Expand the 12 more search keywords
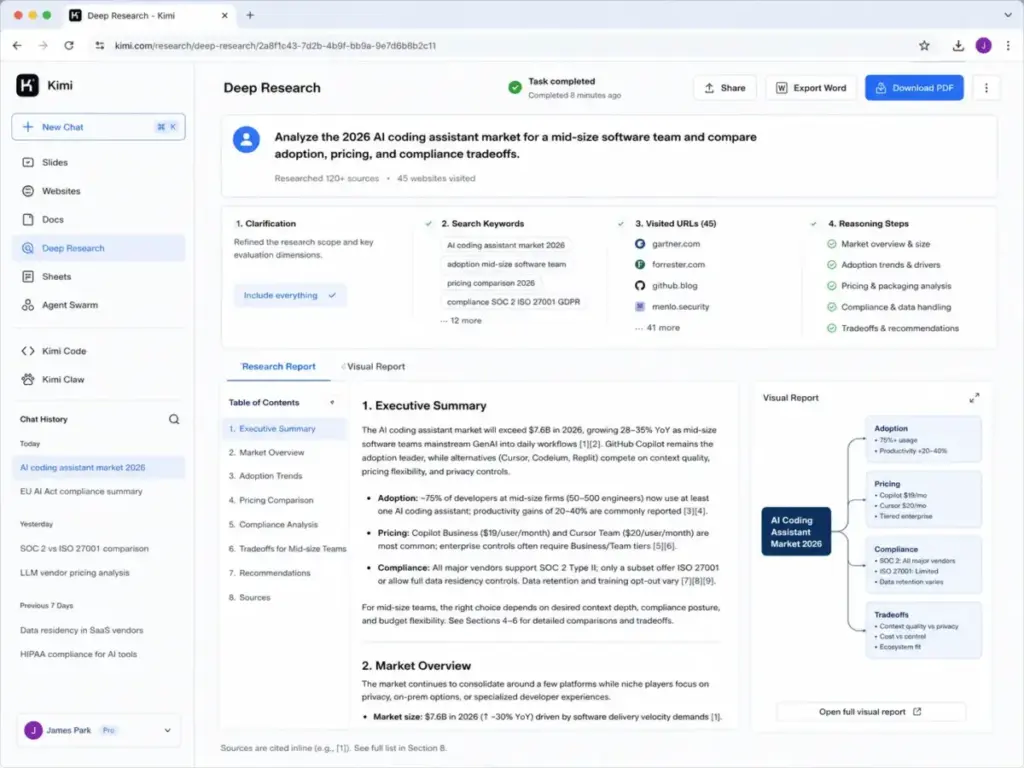The height and width of the screenshot is (768, 1024). pyautogui.click(x=461, y=321)
